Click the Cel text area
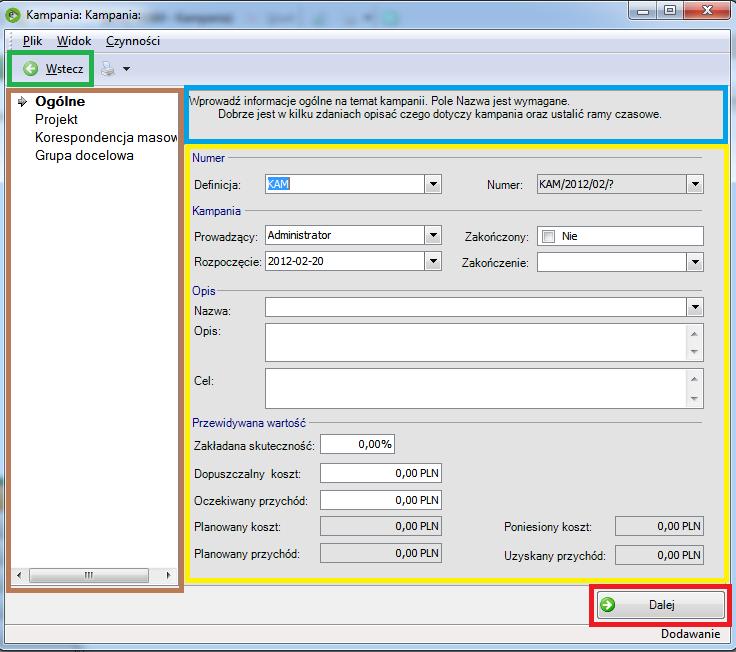This screenshot has width=736, height=652. point(476,388)
